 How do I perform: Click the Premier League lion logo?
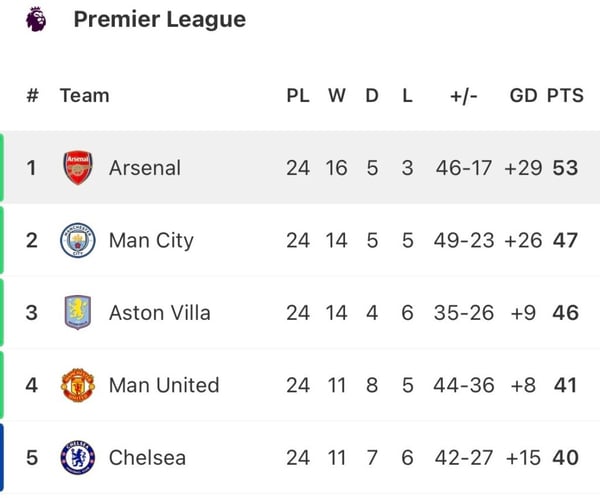click(36, 19)
